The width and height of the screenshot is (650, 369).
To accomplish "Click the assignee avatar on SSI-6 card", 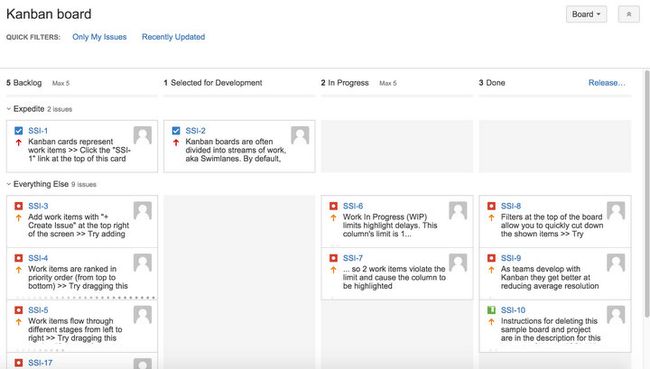I will [458, 211].
